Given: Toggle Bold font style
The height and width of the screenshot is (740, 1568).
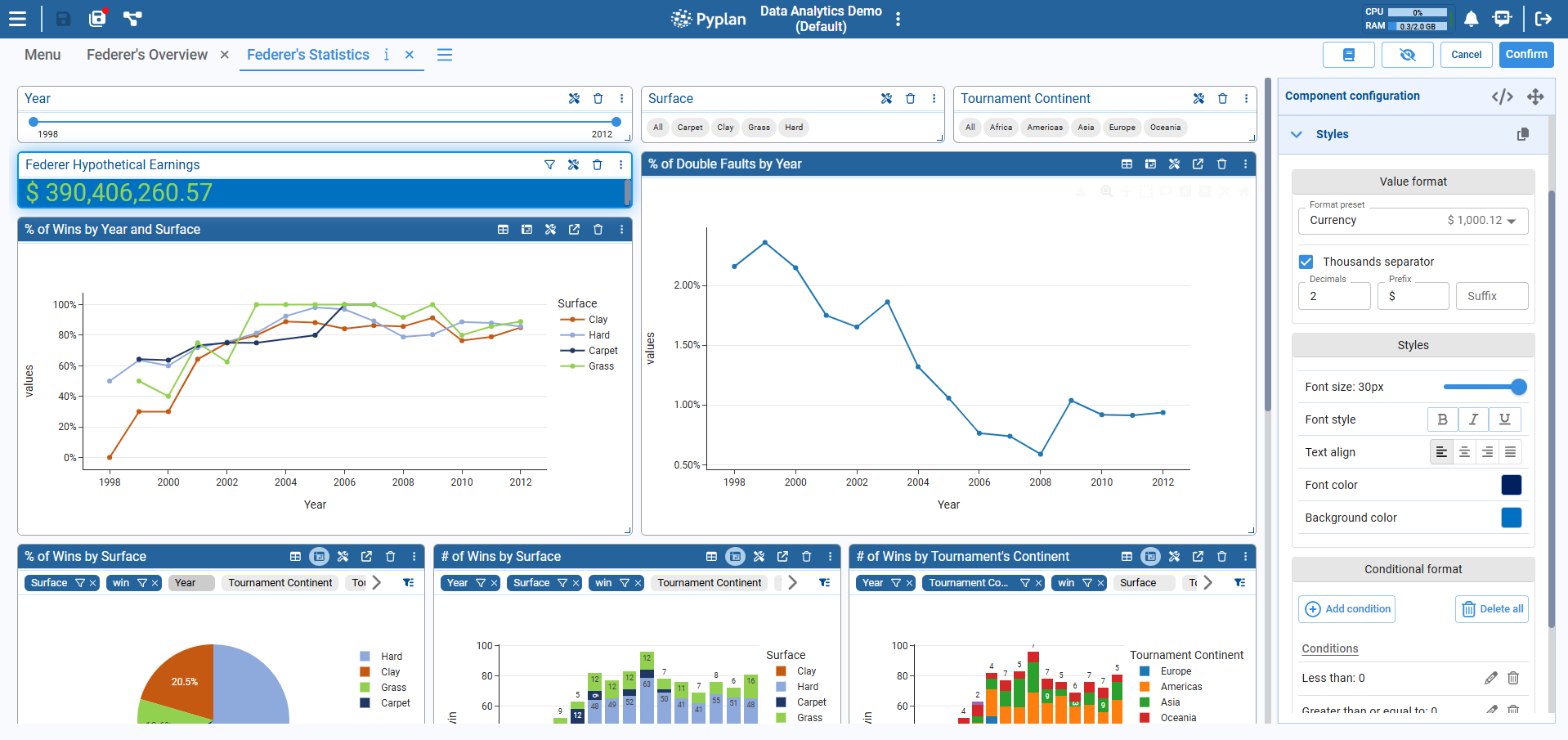Looking at the screenshot, I should pyautogui.click(x=1442, y=419).
